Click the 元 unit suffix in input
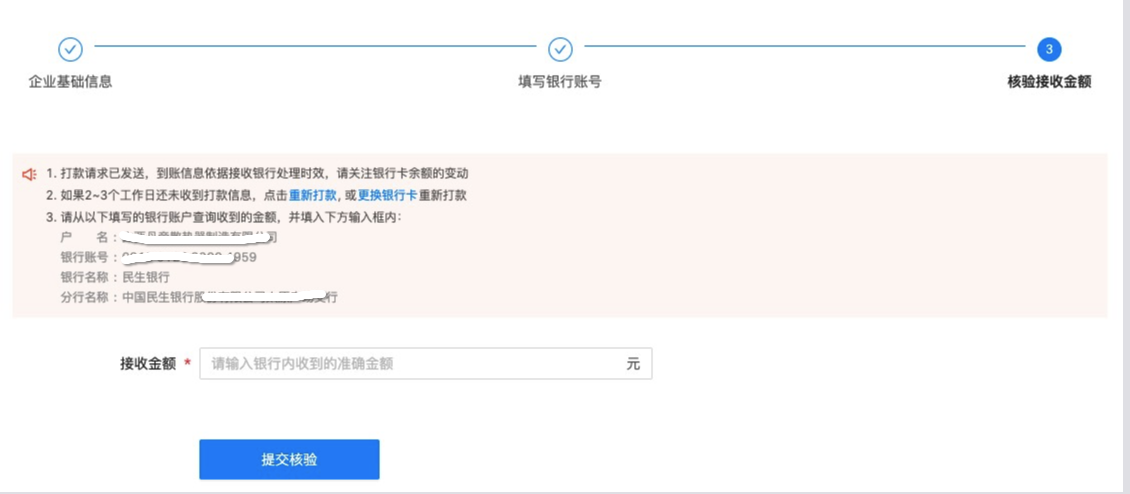Viewport: 1130px width, 494px height. pyautogui.click(x=632, y=364)
